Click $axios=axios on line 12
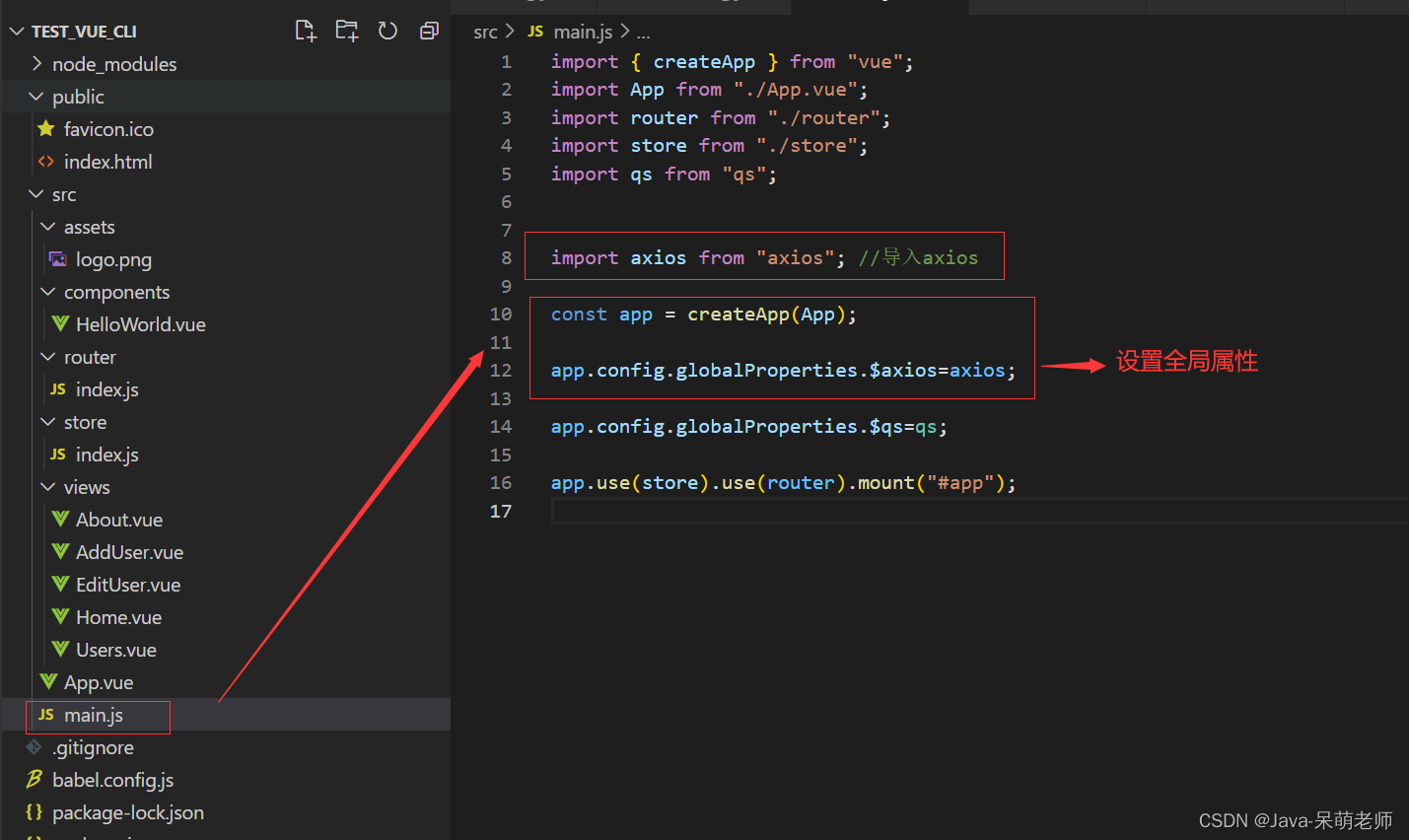This screenshot has width=1409, height=840. tap(938, 370)
